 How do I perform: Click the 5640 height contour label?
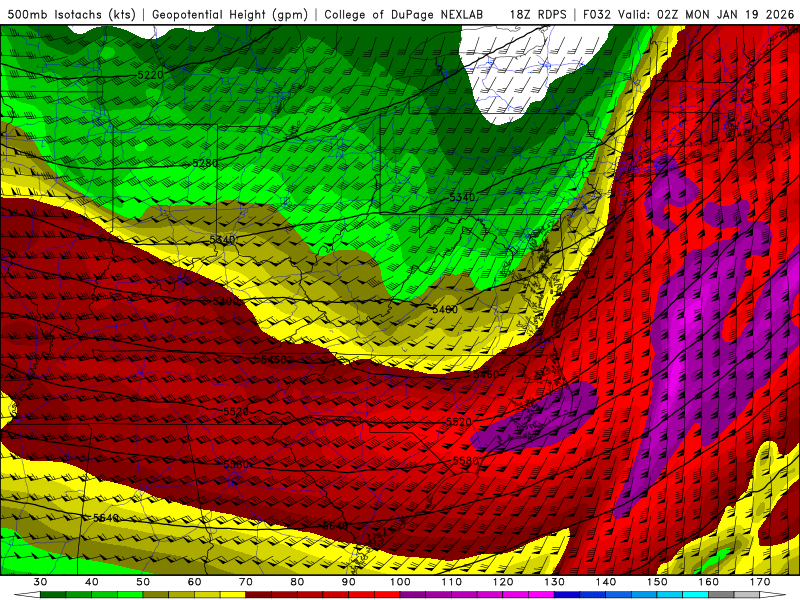click(x=105, y=518)
